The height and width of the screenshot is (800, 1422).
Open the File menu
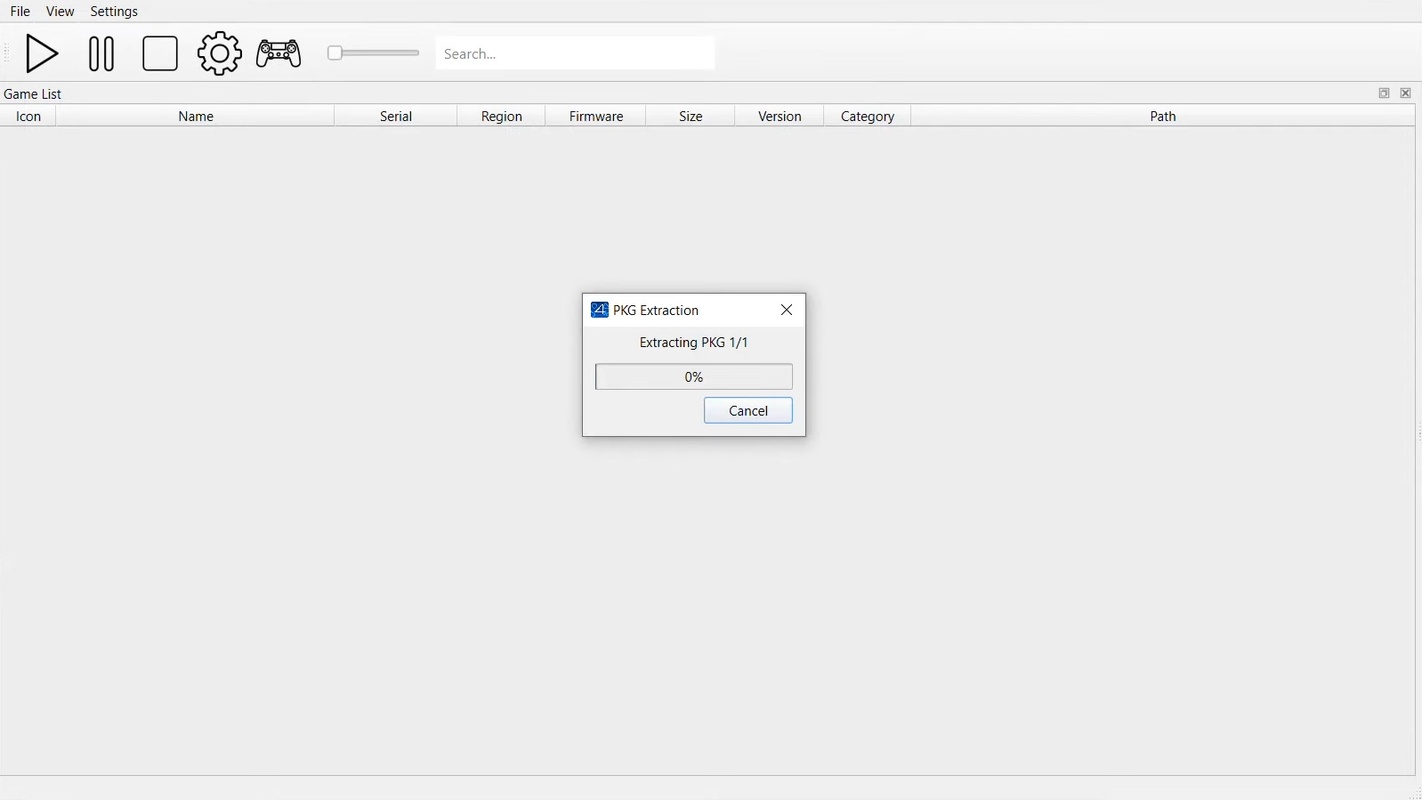click(20, 11)
